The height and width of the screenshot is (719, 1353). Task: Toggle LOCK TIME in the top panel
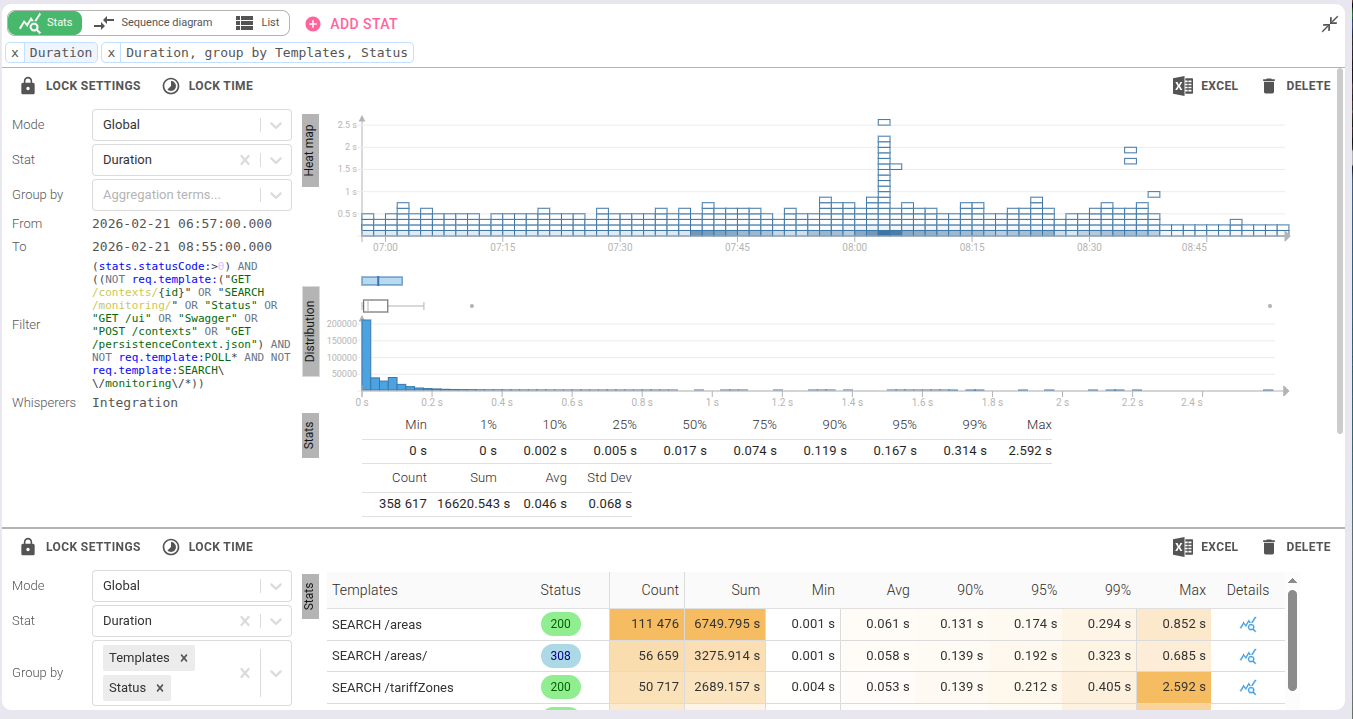click(208, 86)
